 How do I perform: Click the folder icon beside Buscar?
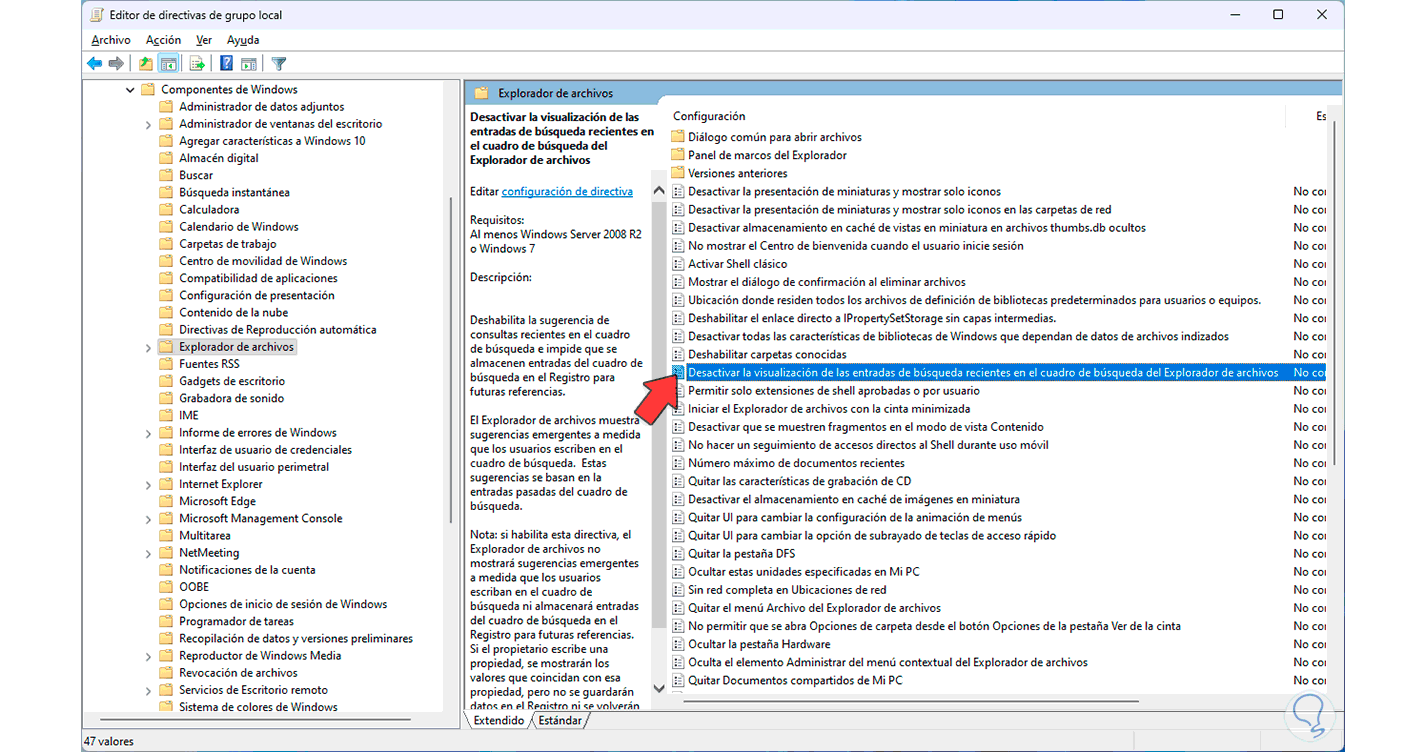coord(166,175)
